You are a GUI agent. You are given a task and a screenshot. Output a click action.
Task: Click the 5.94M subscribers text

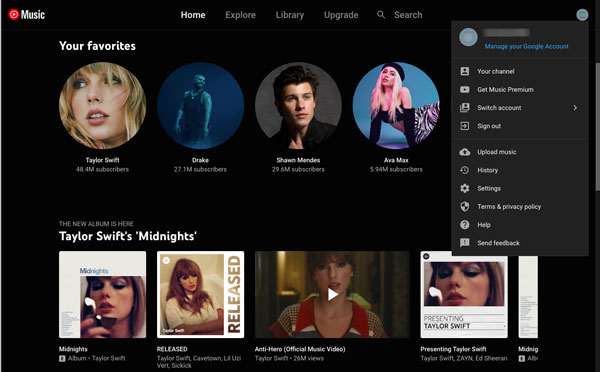(x=396, y=169)
